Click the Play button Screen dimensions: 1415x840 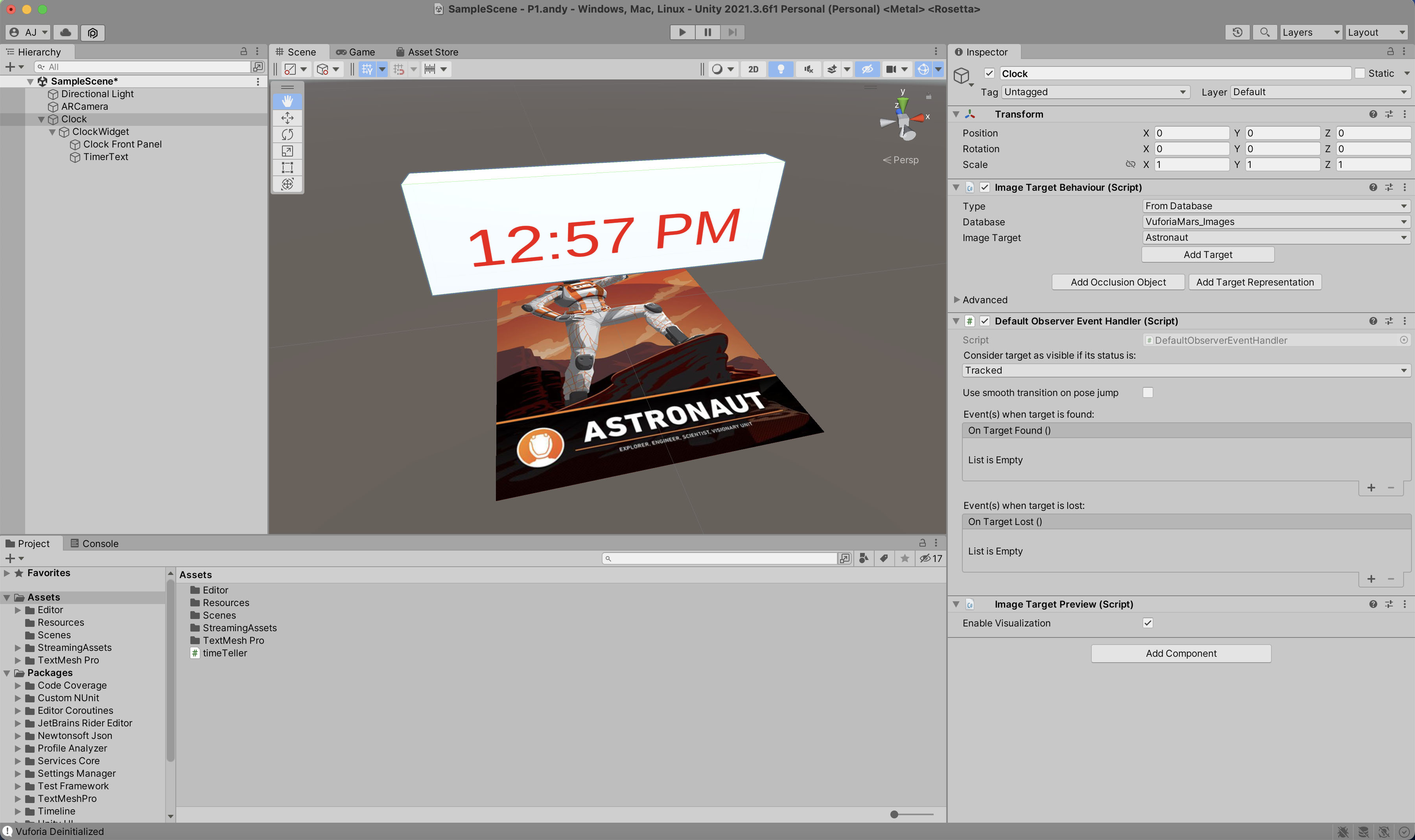tap(683, 32)
